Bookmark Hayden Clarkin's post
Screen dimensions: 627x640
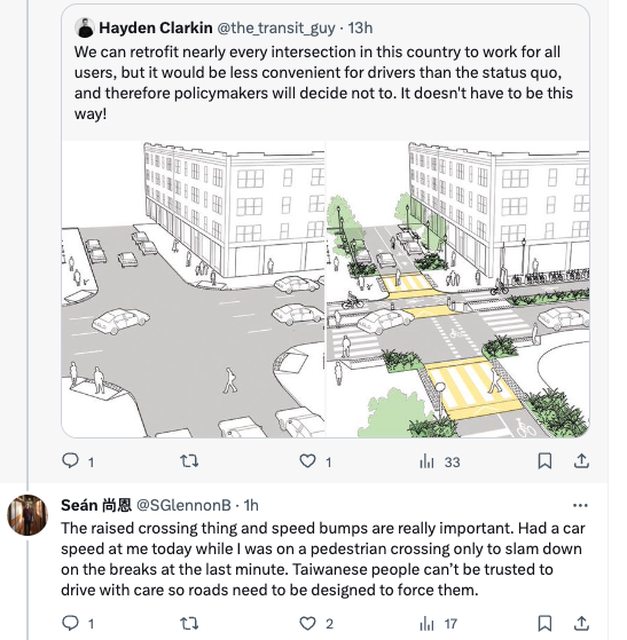click(545, 461)
